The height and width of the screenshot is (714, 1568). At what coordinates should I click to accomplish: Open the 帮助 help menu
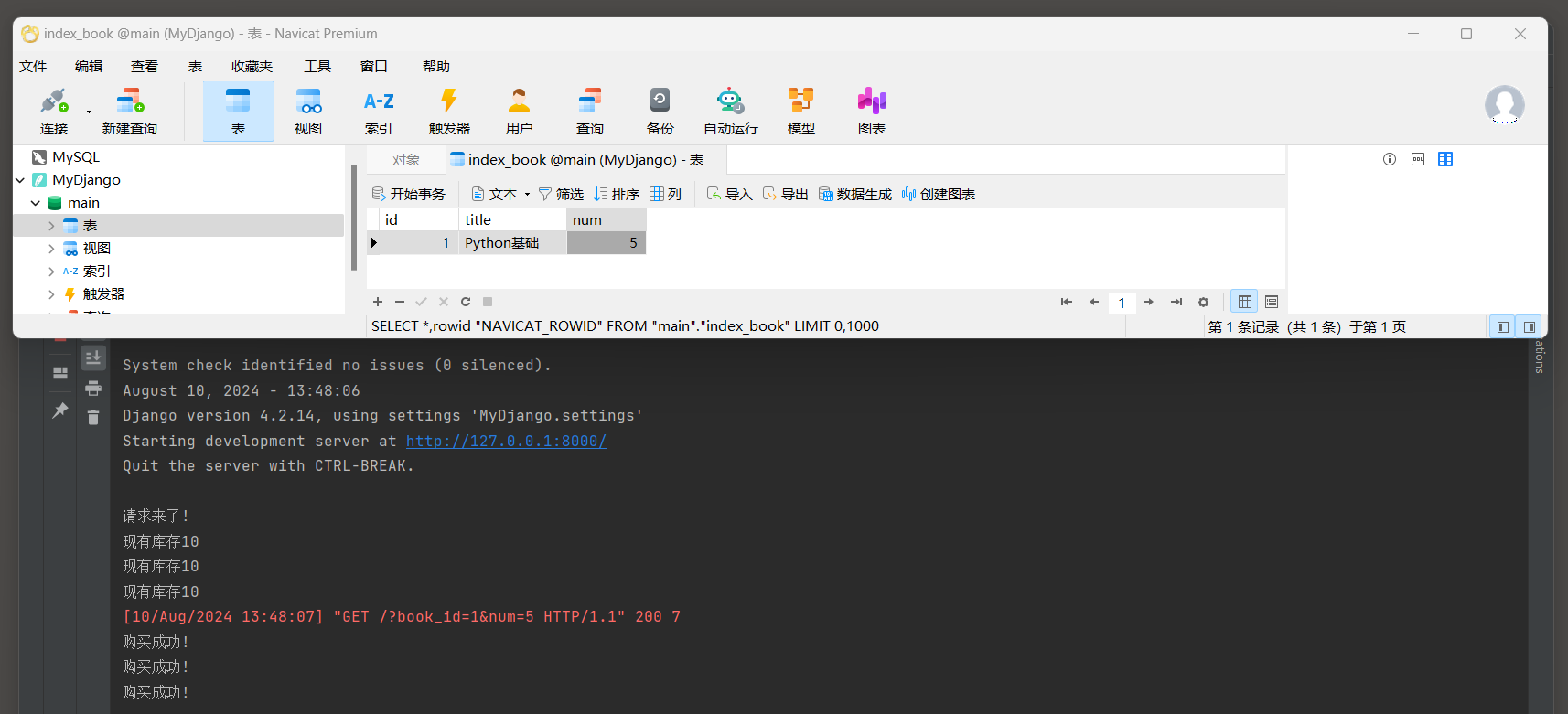click(436, 66)
